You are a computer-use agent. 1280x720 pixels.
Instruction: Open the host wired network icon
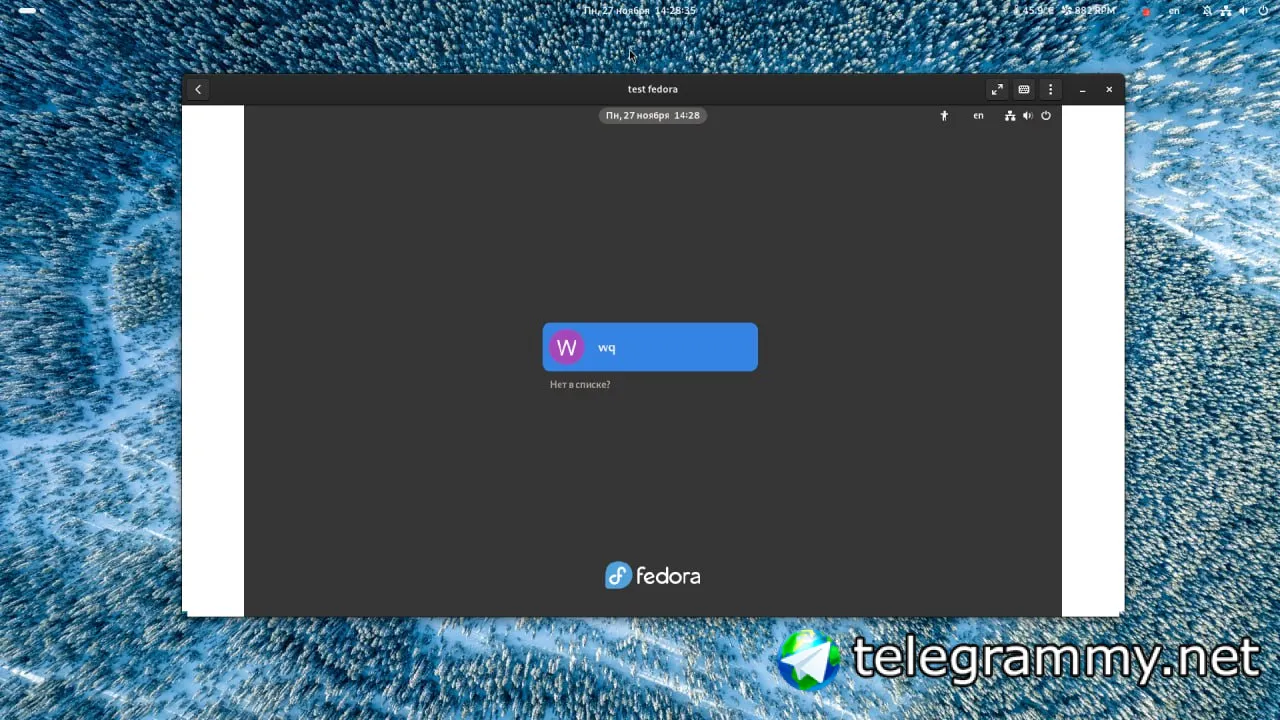coord(1226,10)
